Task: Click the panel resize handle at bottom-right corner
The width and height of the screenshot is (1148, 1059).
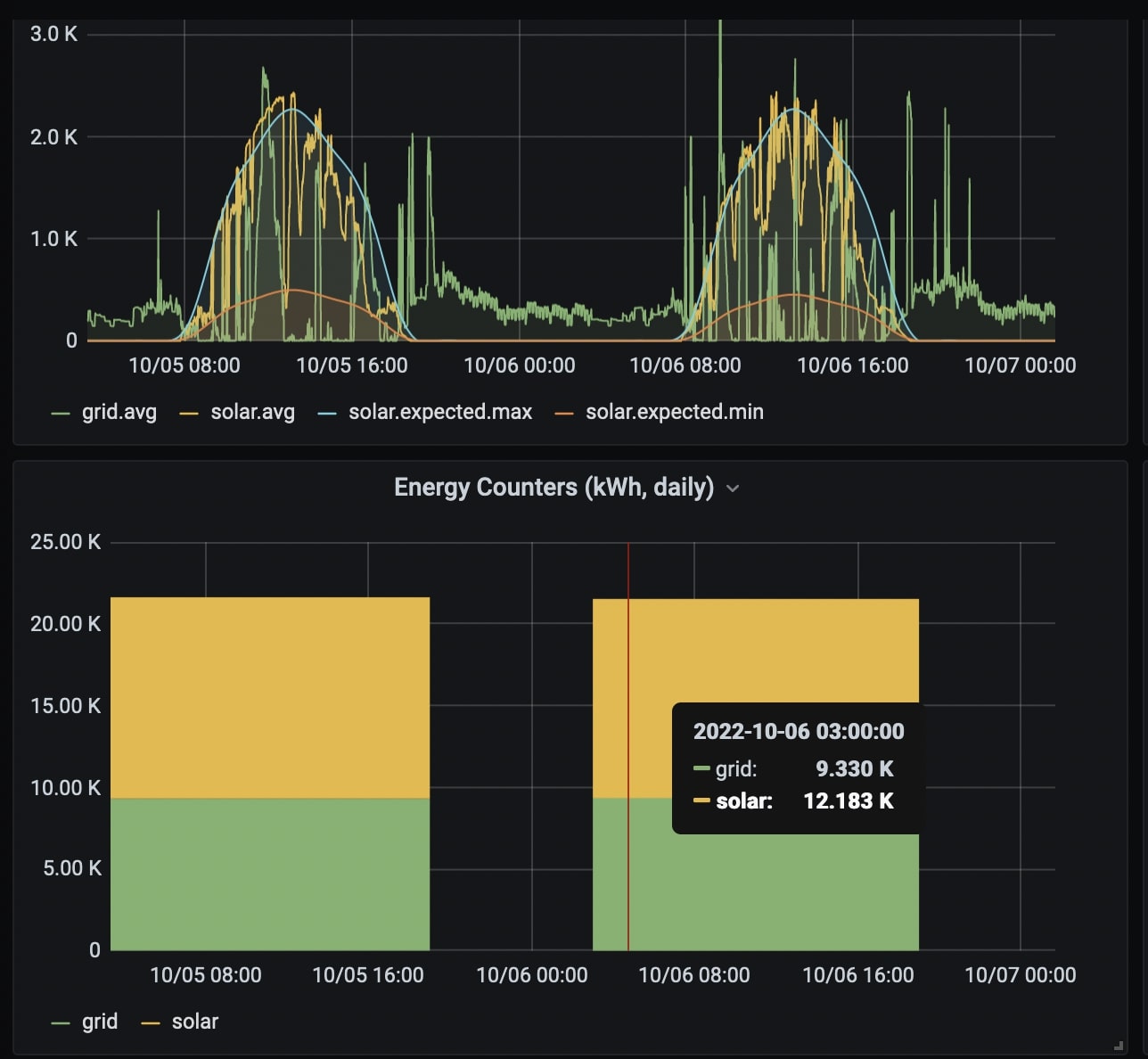Action: [1119, 1046]
